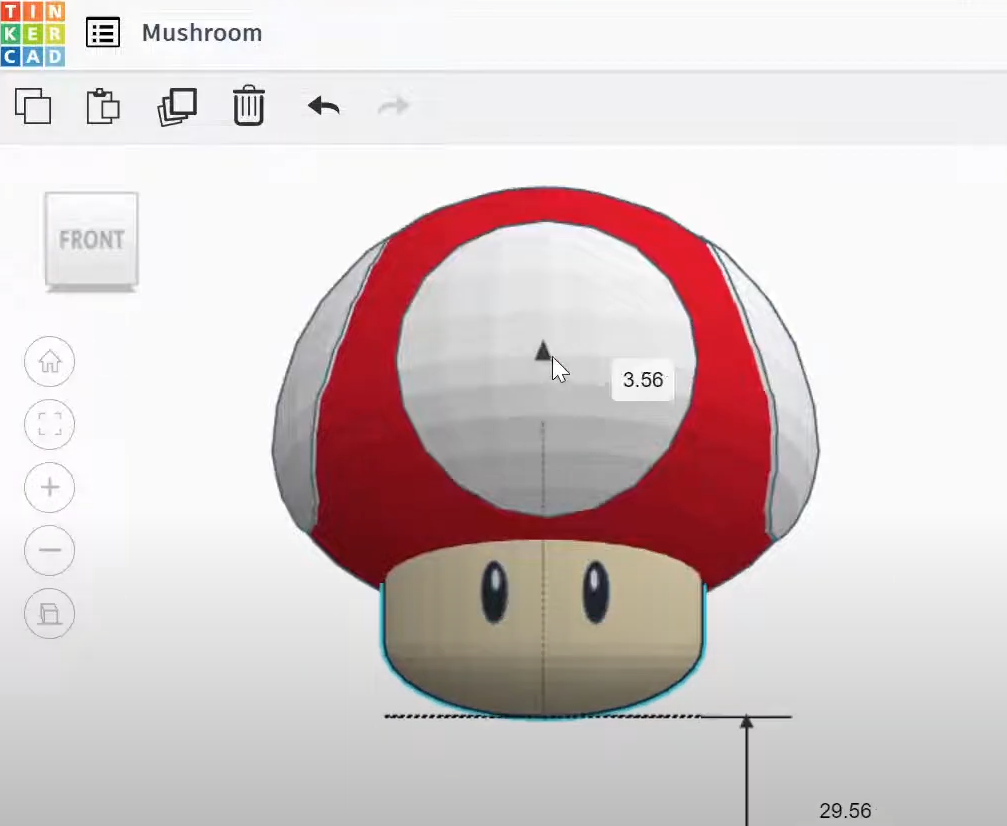The image size is (1007, 826).
Task: Toggle orthographic view mode
Action: (49, 614)
